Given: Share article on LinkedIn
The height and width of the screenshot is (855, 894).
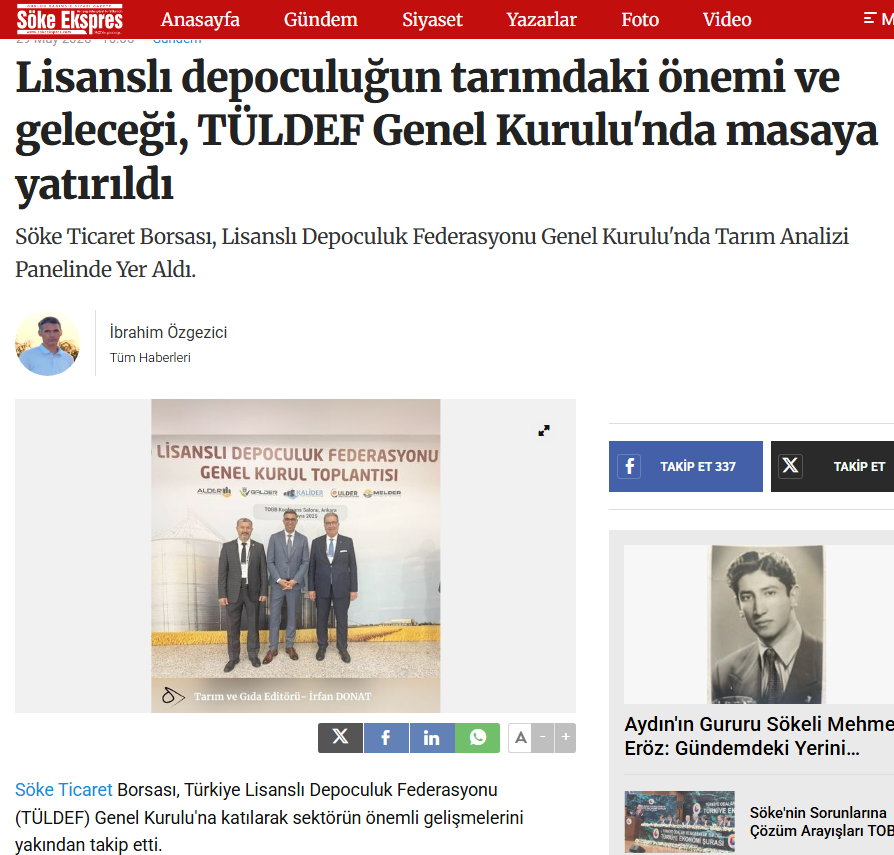Looking at the screenshot, I should (432, 738).
